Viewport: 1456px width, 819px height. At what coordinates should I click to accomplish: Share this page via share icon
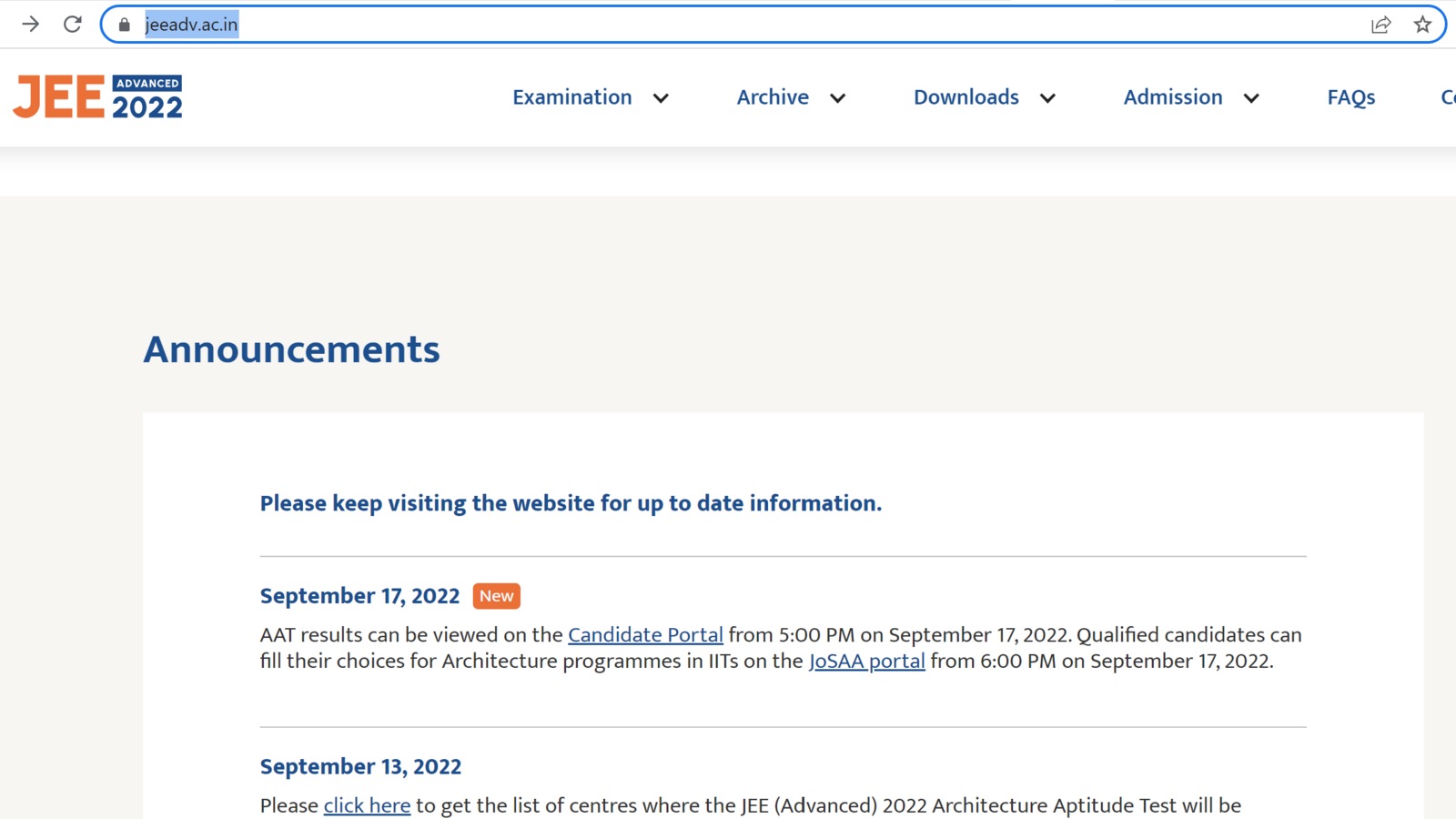click(x=1380, y=25)
